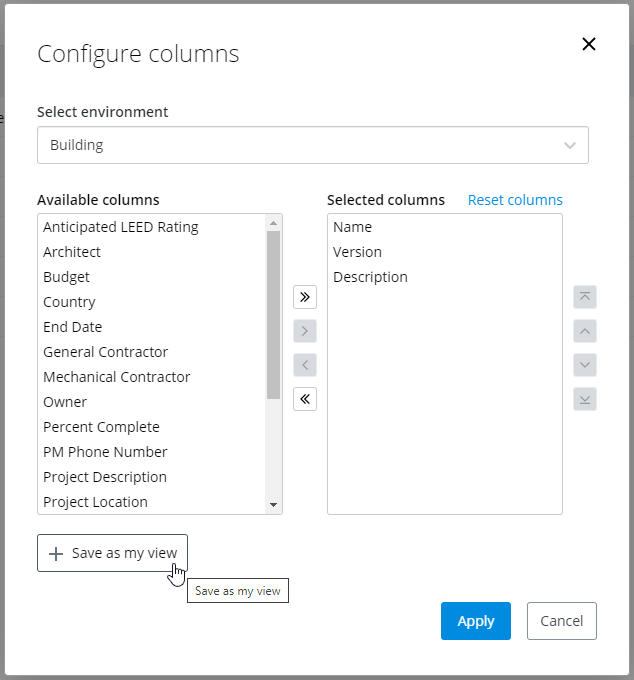Close the Configure columns dialog

pyautogui.click(x=589, y=44)
